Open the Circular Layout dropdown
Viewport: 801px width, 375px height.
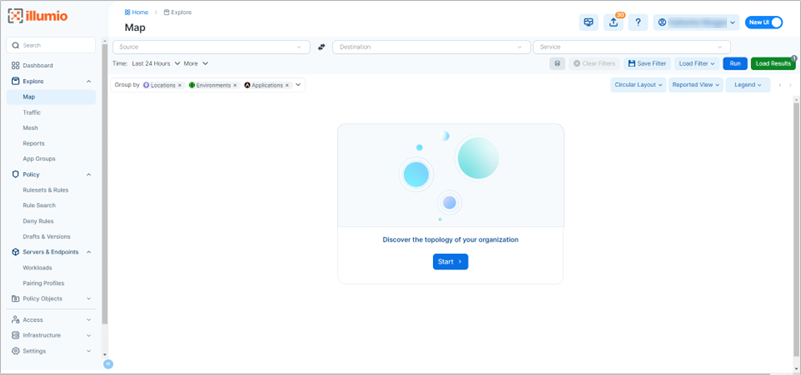[x=638, y=85]
